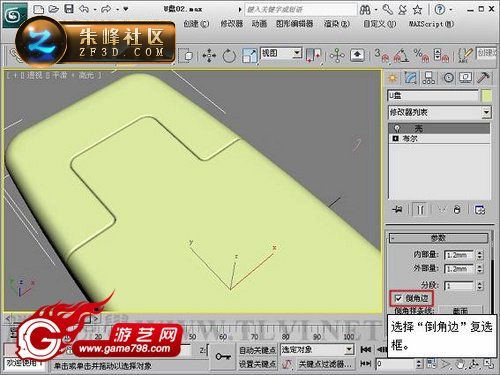Open the Utilities hammer panel

pos(483,78)
